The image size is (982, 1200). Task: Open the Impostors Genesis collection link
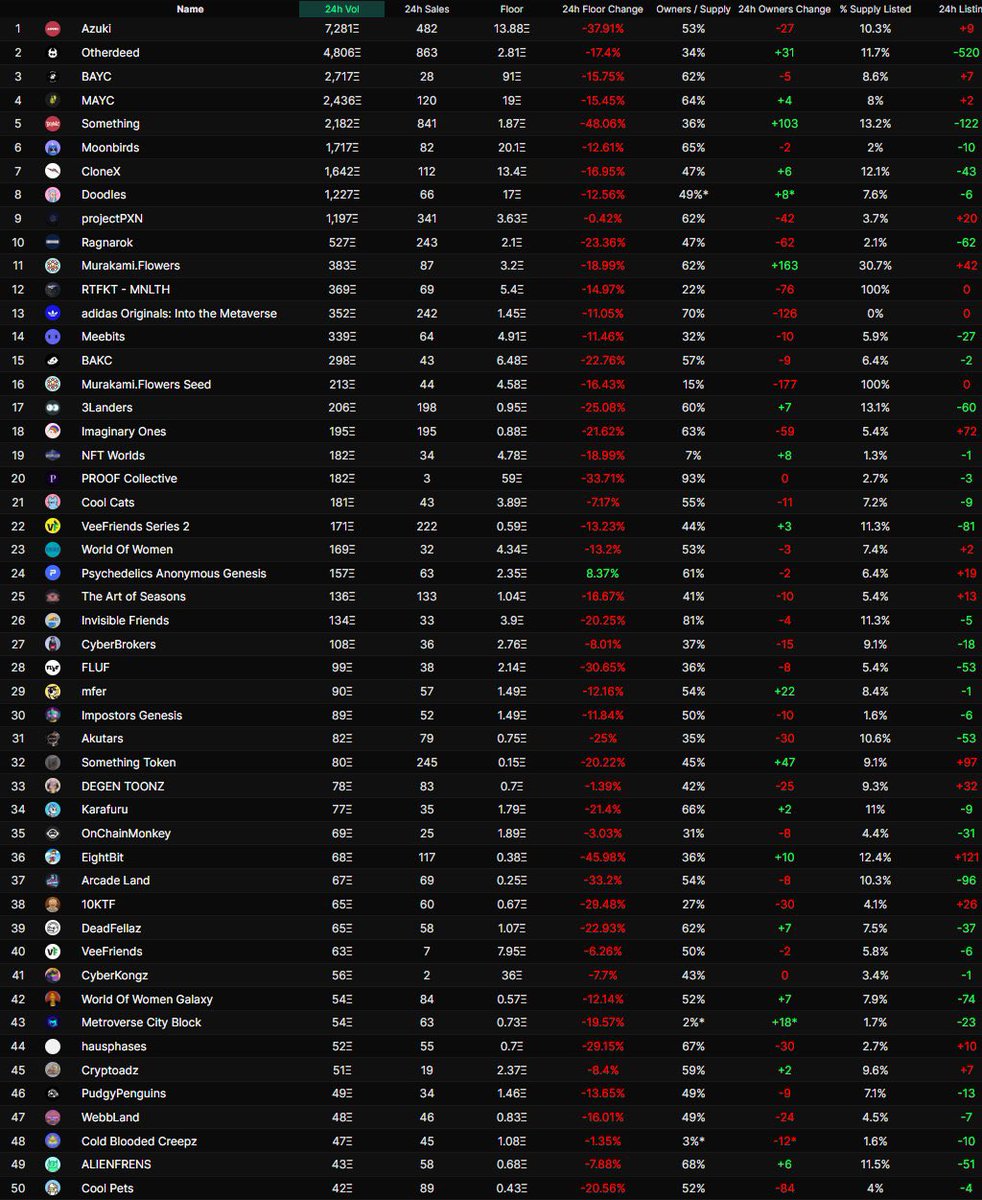(x=130, y=715)
